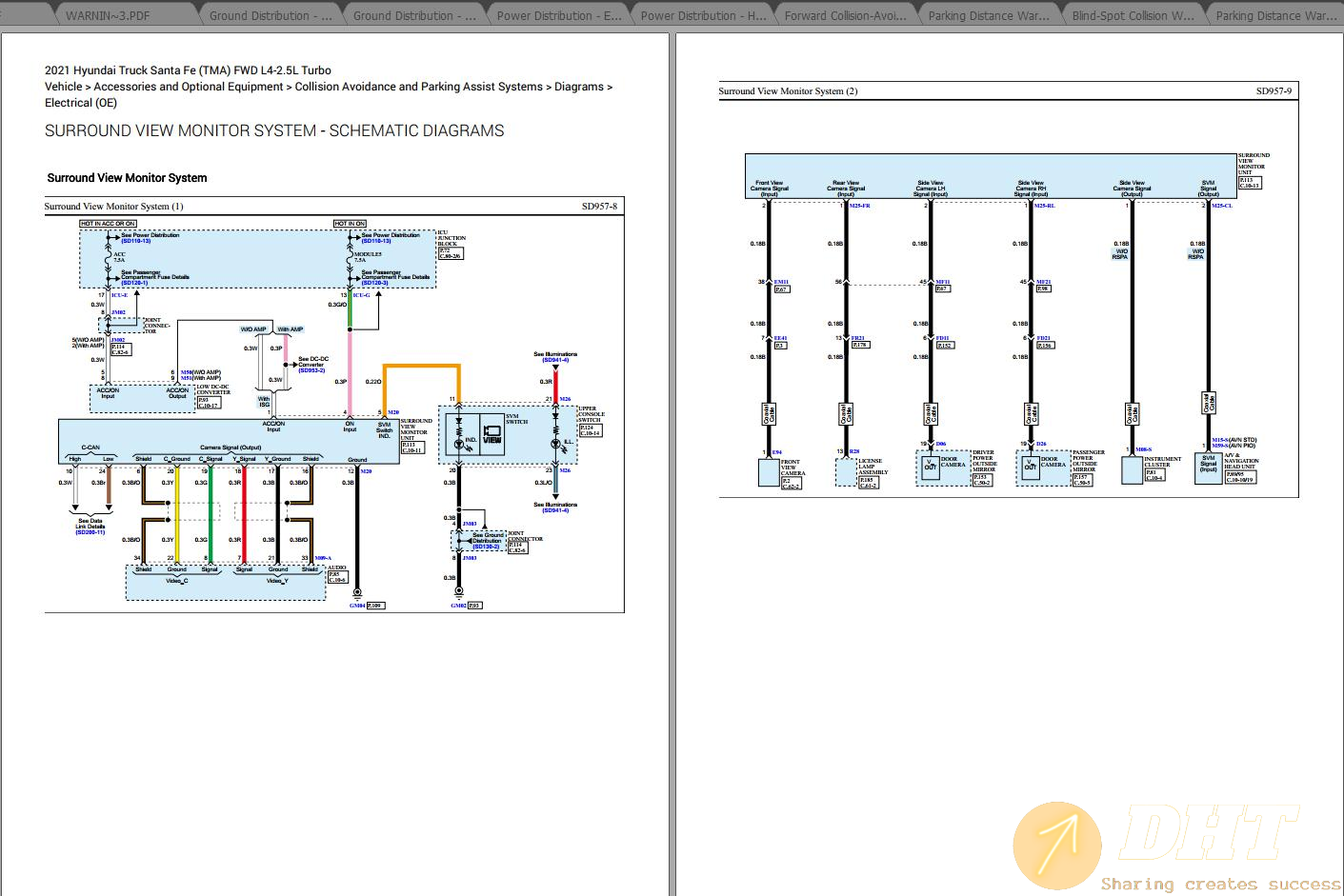Select the D06 door camera connector
This screenshot has height=896, width=1344.
point(941,444)
